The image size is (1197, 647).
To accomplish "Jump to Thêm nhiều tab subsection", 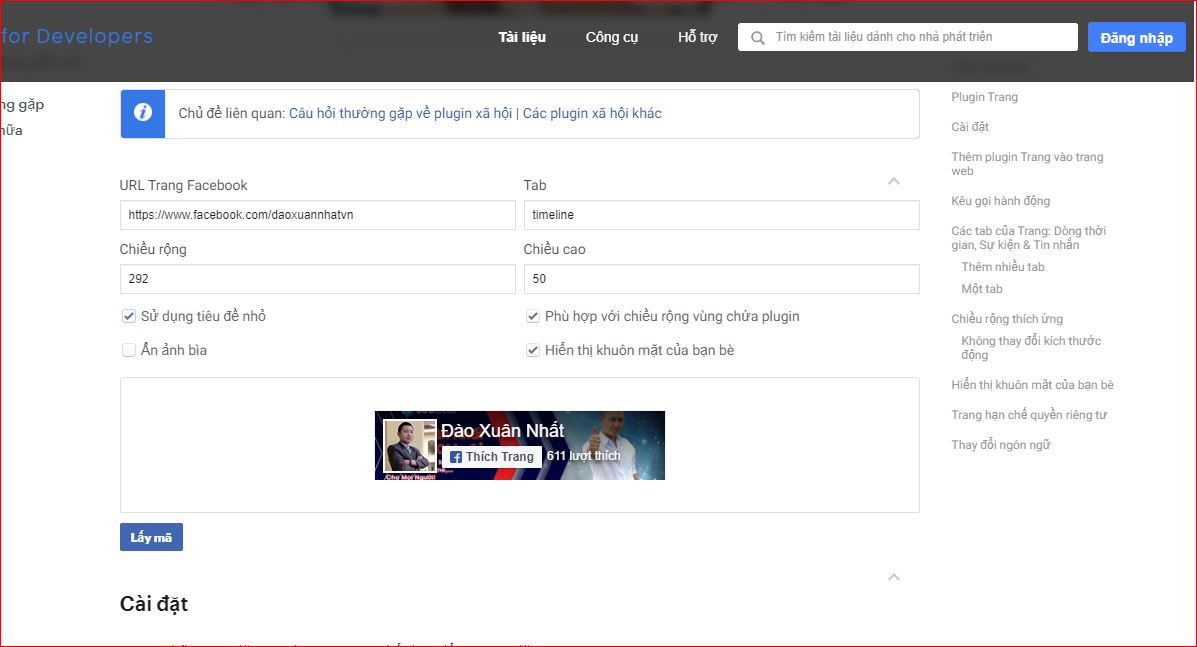I will (1002, 266).
